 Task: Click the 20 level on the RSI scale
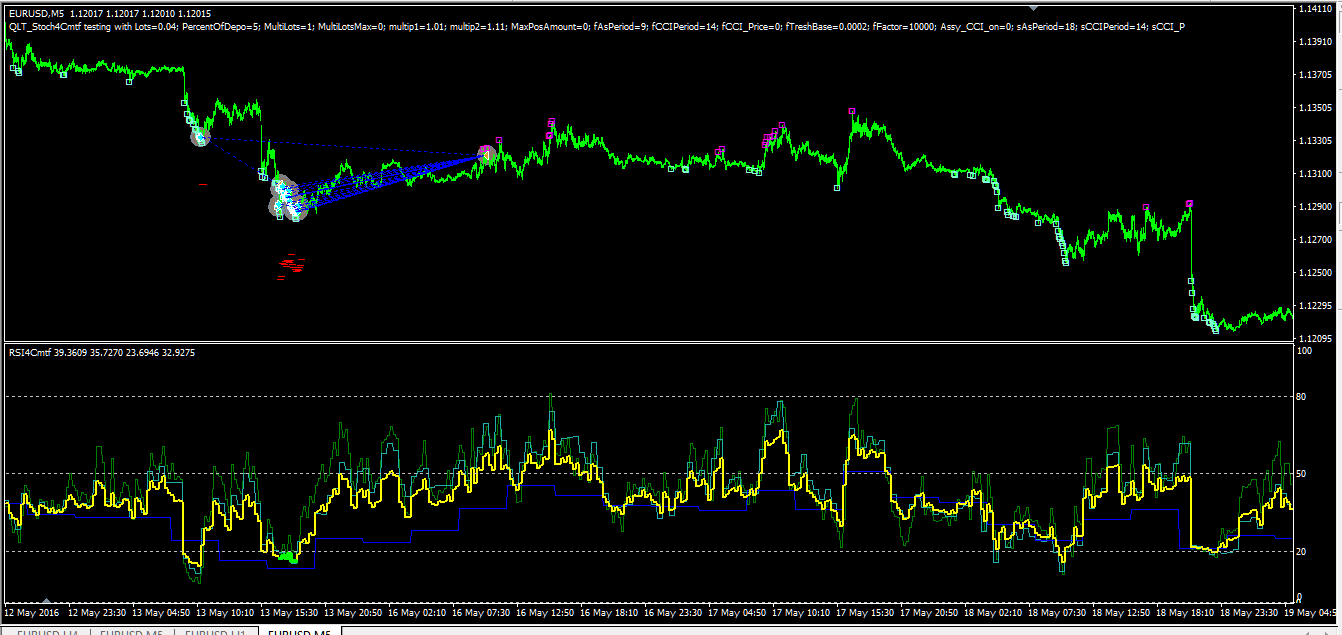tap(1302, 551)
